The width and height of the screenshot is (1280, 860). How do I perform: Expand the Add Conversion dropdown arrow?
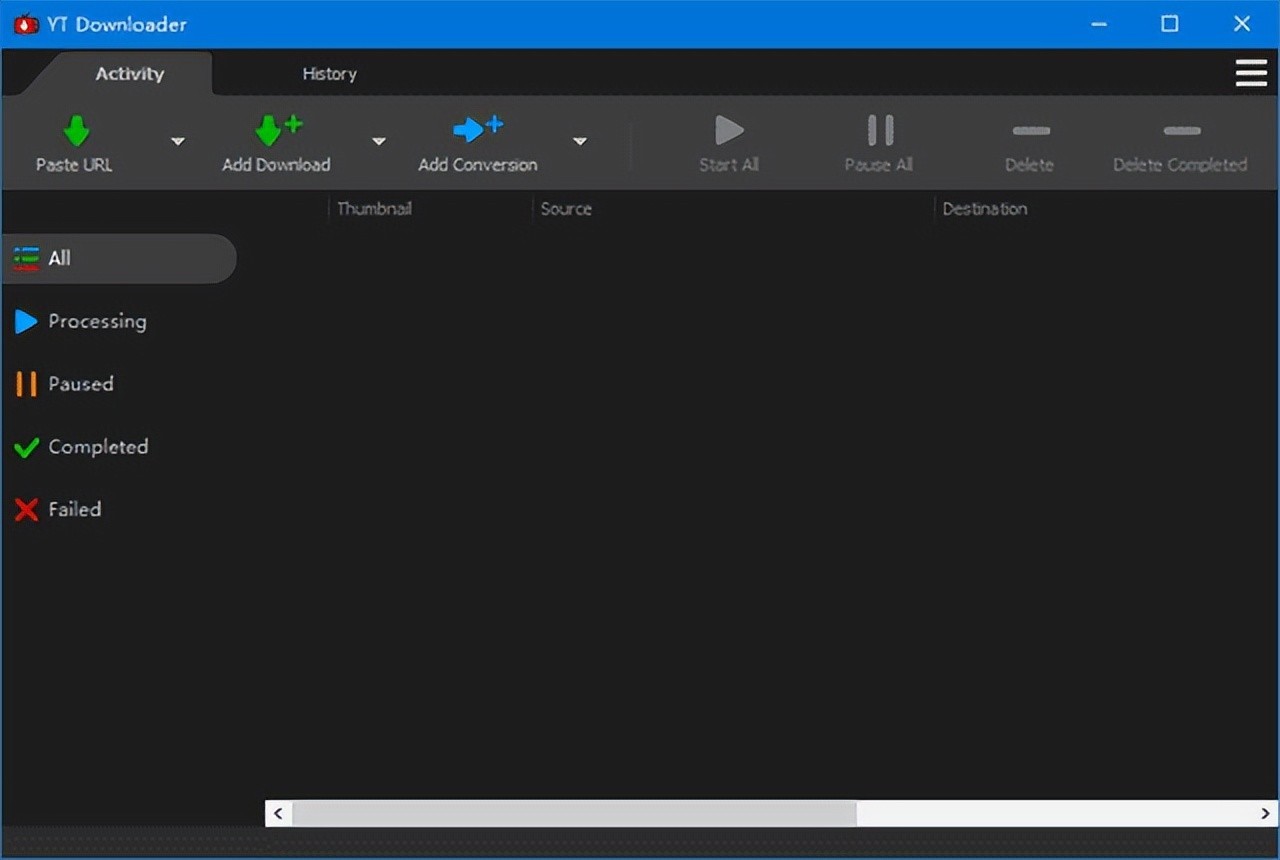(x=580, y=142)
